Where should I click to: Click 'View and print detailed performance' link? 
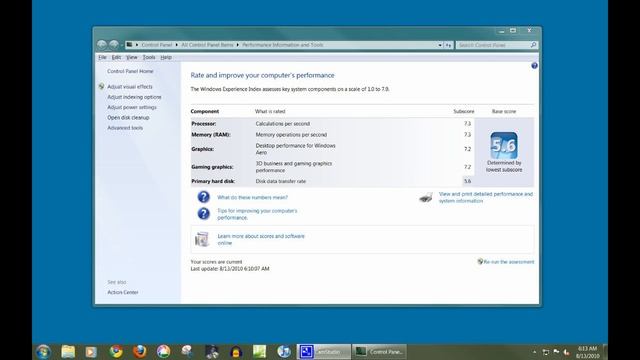[x=486, y=198]
